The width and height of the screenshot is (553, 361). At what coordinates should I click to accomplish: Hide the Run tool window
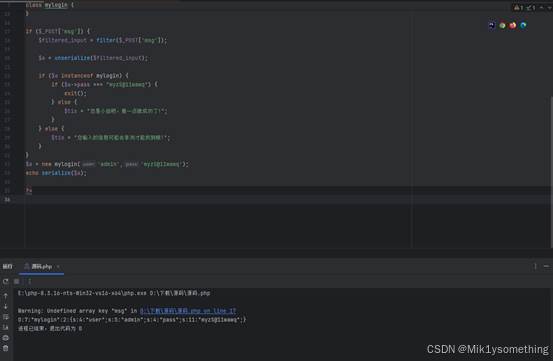coord(546,267)
